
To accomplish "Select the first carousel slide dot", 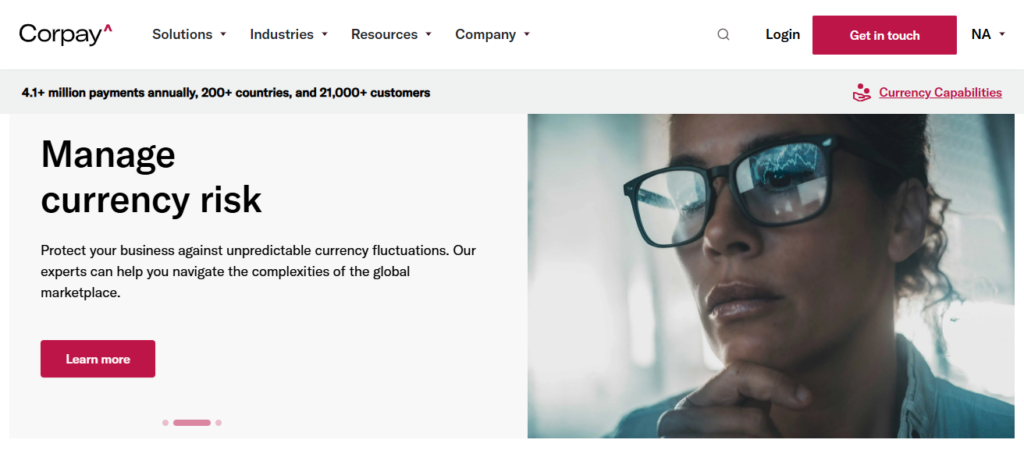I will (x=165, y=423).
